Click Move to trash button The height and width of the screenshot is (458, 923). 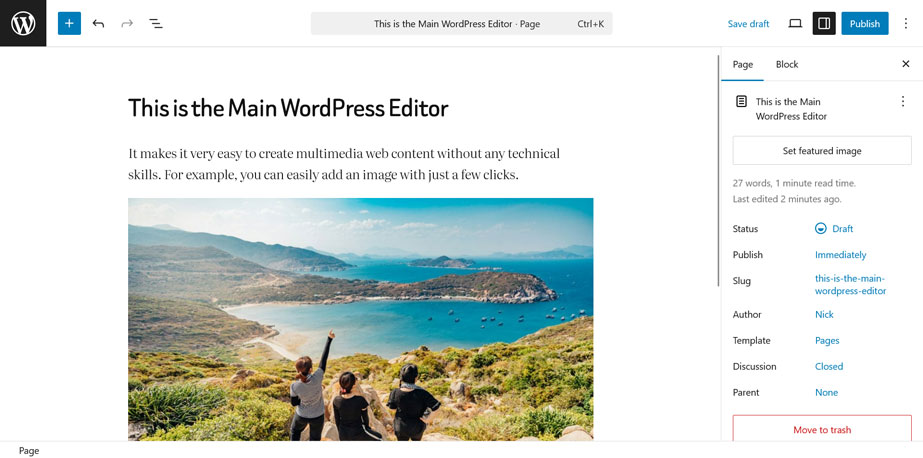[822, 429]
